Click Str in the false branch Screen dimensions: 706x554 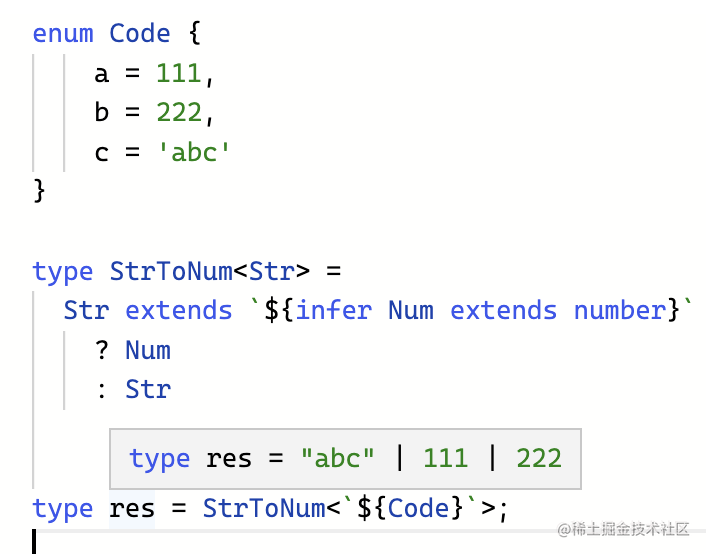tap(147, 390)
